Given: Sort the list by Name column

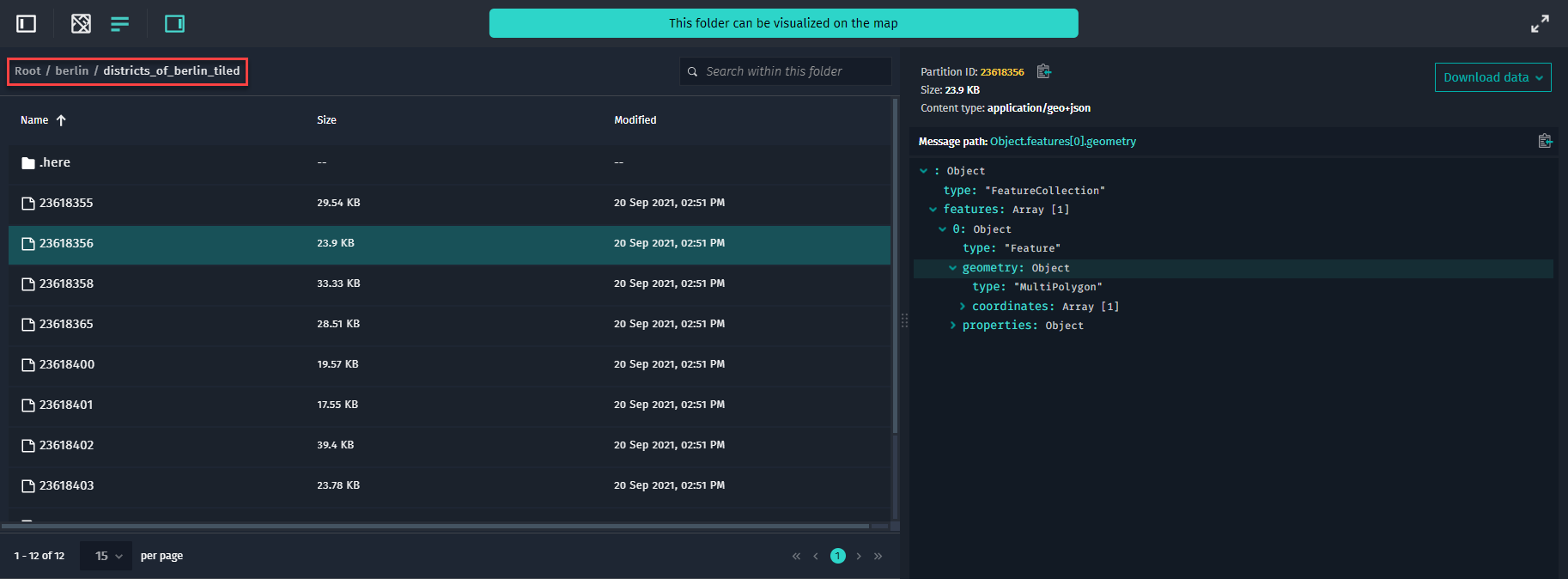Looking at the screenshot, I should (34, 120).
